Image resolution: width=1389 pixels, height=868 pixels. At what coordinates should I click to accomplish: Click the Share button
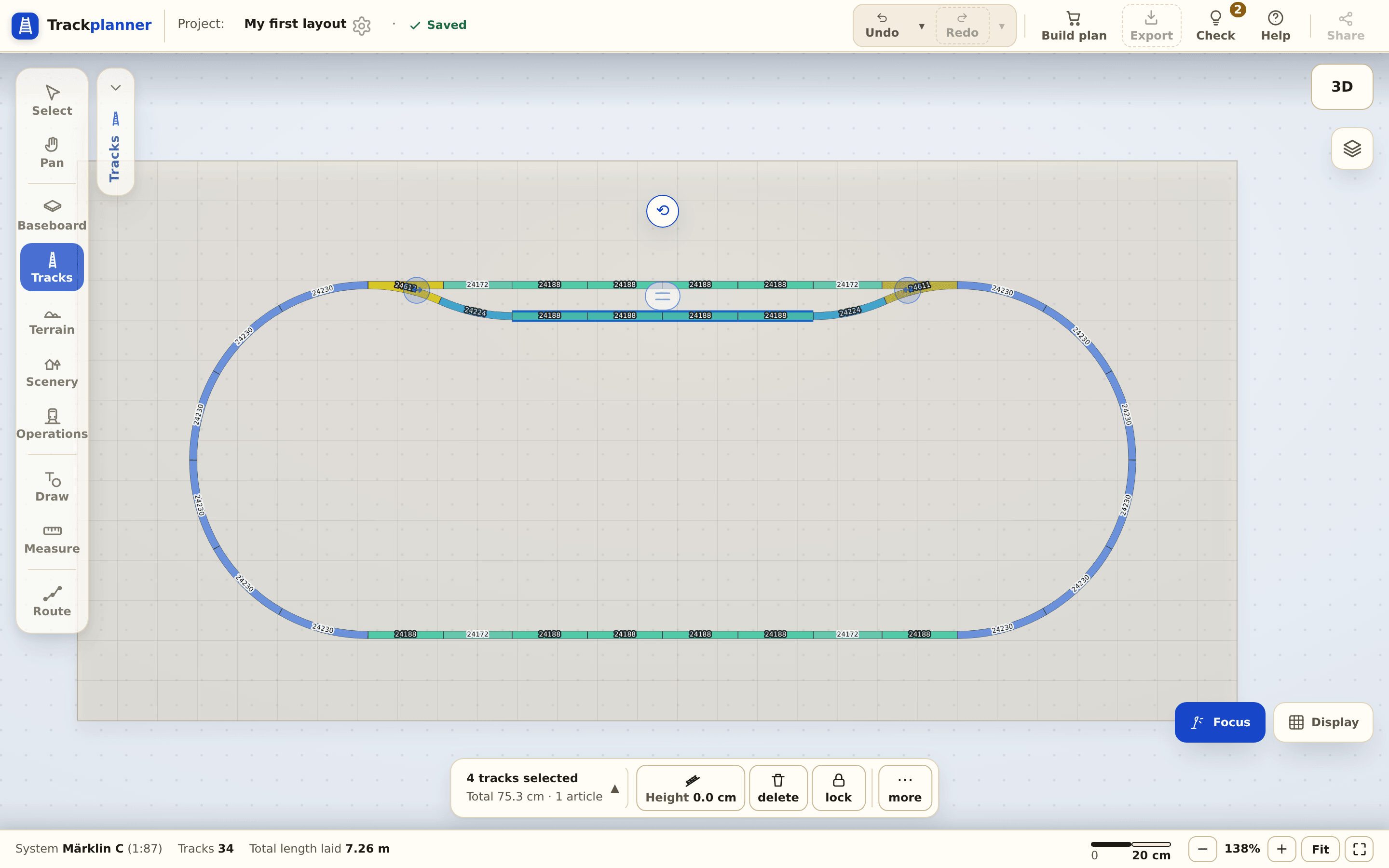coord(1345,26)
